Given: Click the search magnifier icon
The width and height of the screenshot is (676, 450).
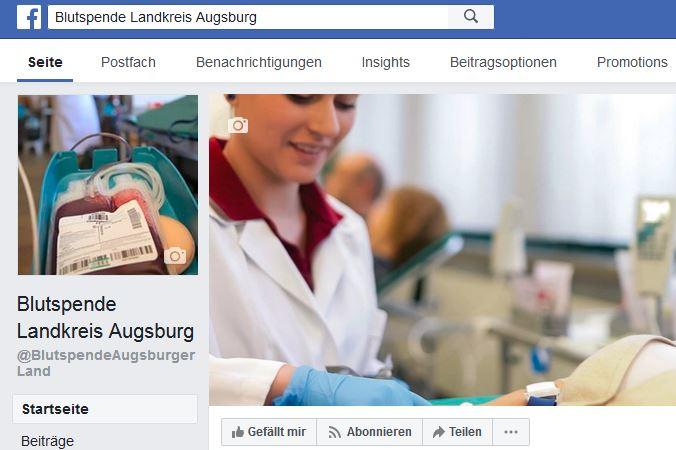Looking at the screenshot, I should click(471, 17).
